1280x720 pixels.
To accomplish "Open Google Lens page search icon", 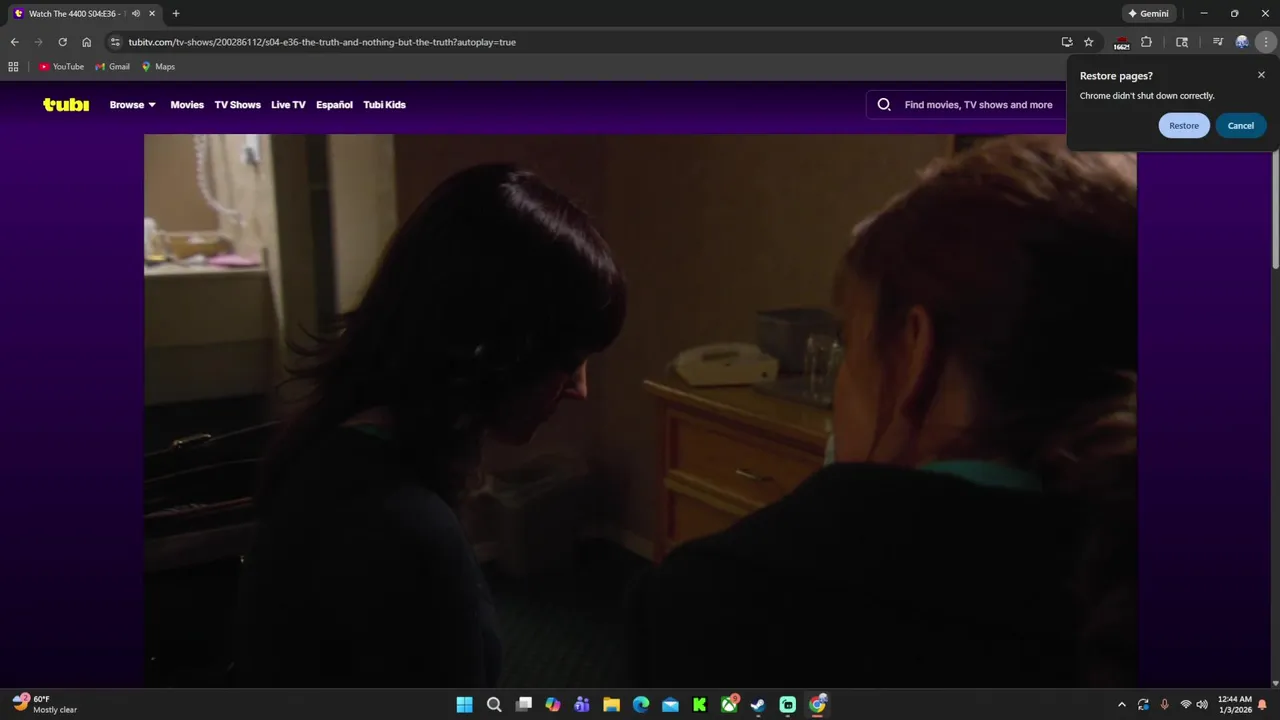I will 1182,42.
